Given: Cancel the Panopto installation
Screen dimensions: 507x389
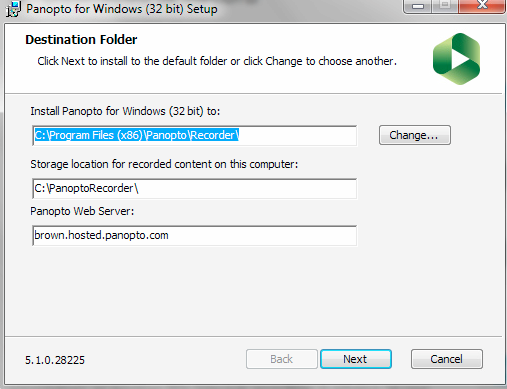Looking at the screenshot, I should point(447,359).
